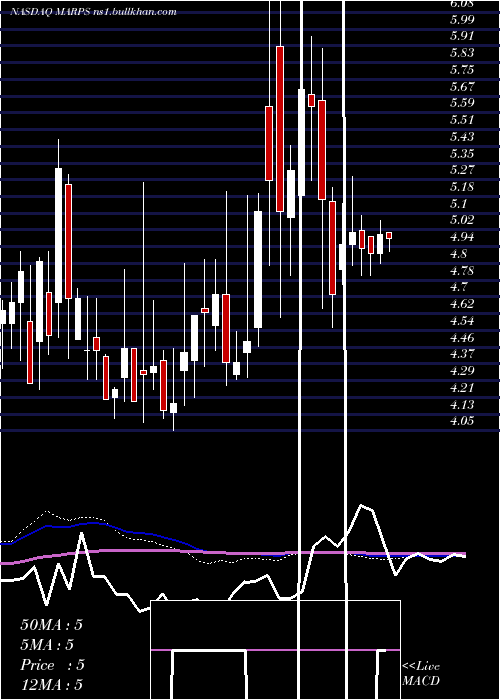Click the 5.43 price axis label
The image size is (500, 700).
462,137
